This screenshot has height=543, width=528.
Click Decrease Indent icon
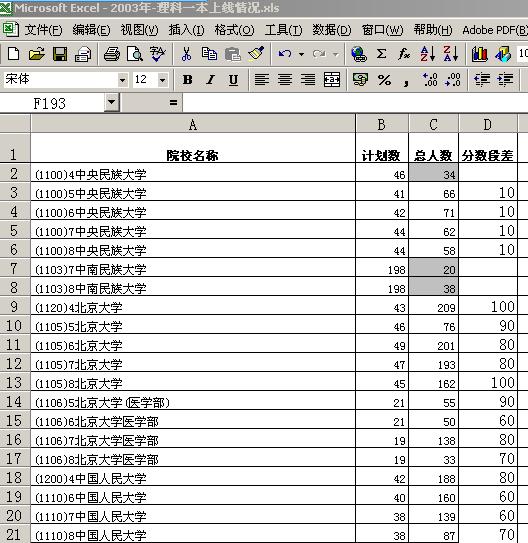482,80
